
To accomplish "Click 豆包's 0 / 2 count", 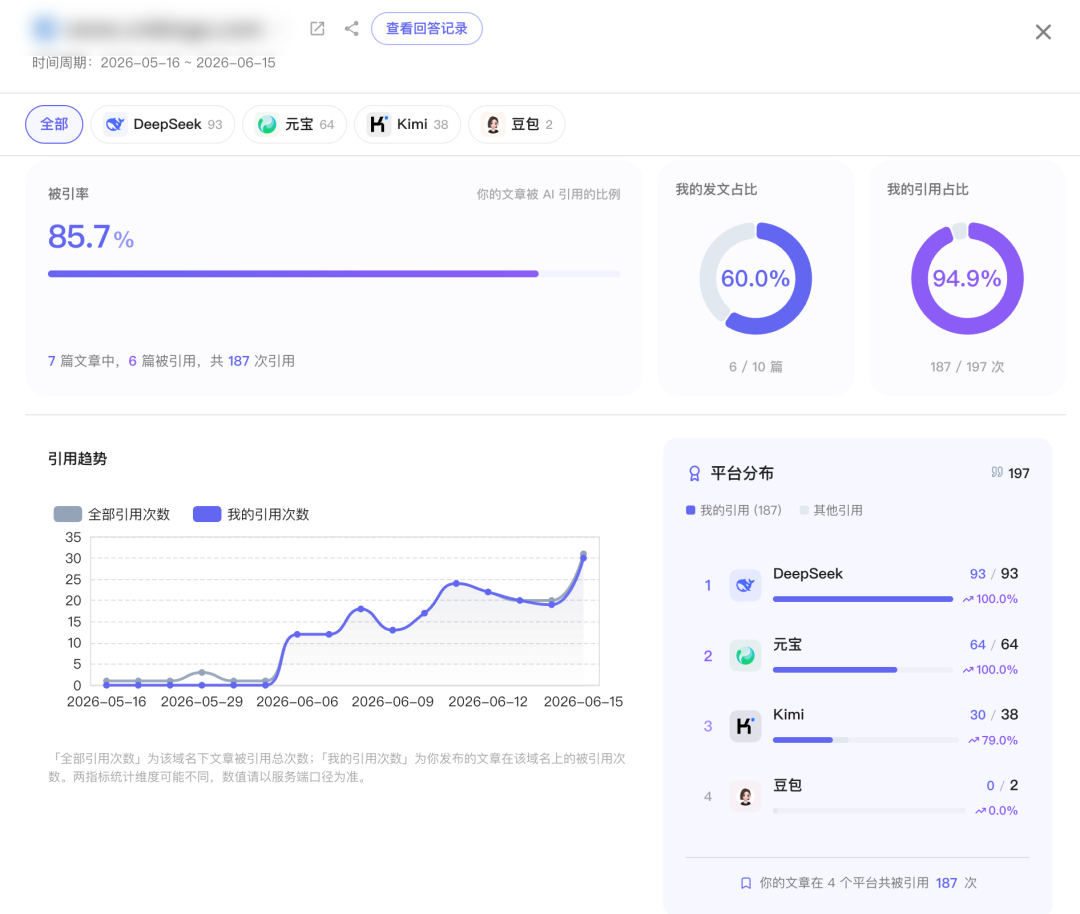I will (x=1002, y=785).
